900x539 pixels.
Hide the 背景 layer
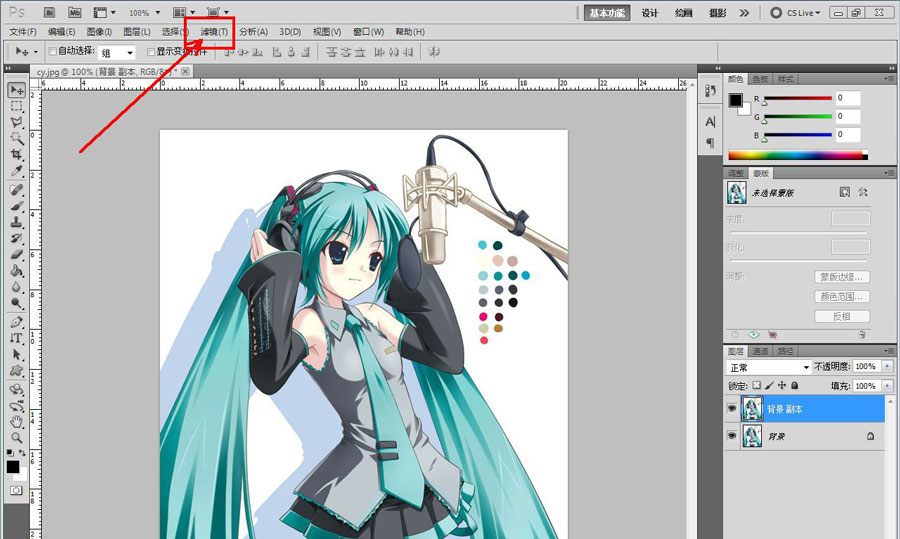coord(731,436)
